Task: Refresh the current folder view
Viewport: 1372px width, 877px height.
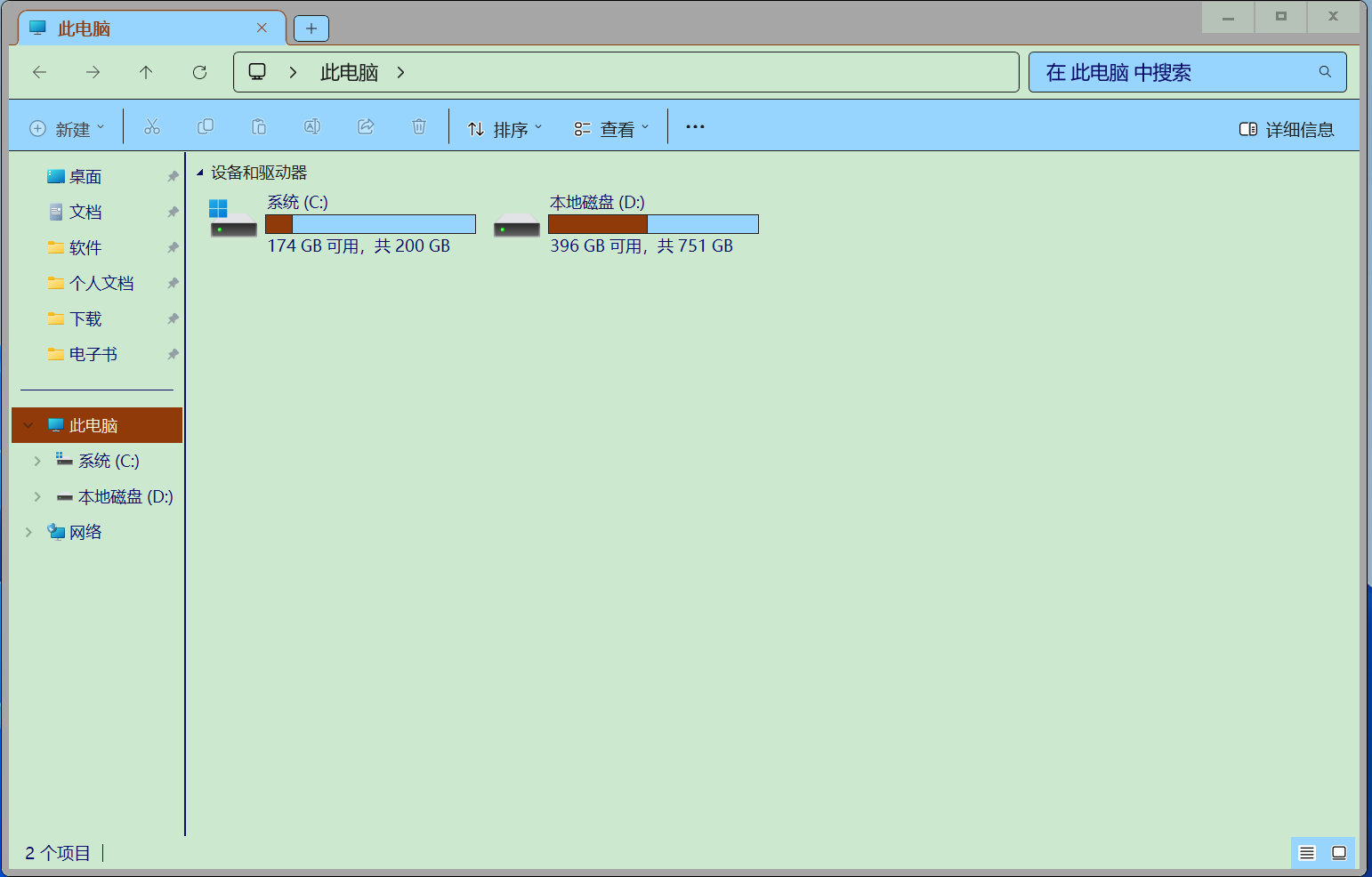Action: pos(199,72)
